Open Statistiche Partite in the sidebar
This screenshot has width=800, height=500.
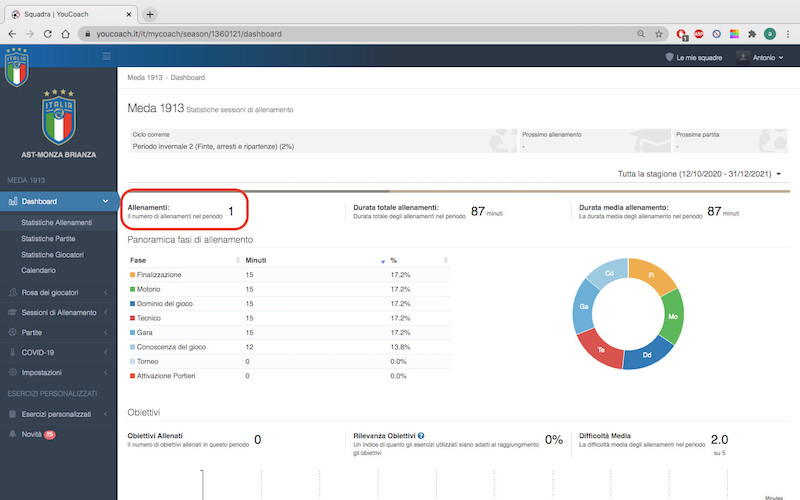[x=48, y=239]
